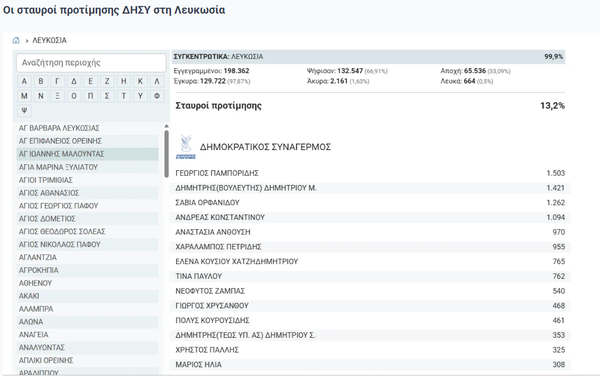This screenshot has width=600, height=376.
Task: Select ΑΓΙΟΣ ΑΘΑΝΑΣΙΟΣ area
Action: coord(88,192)
